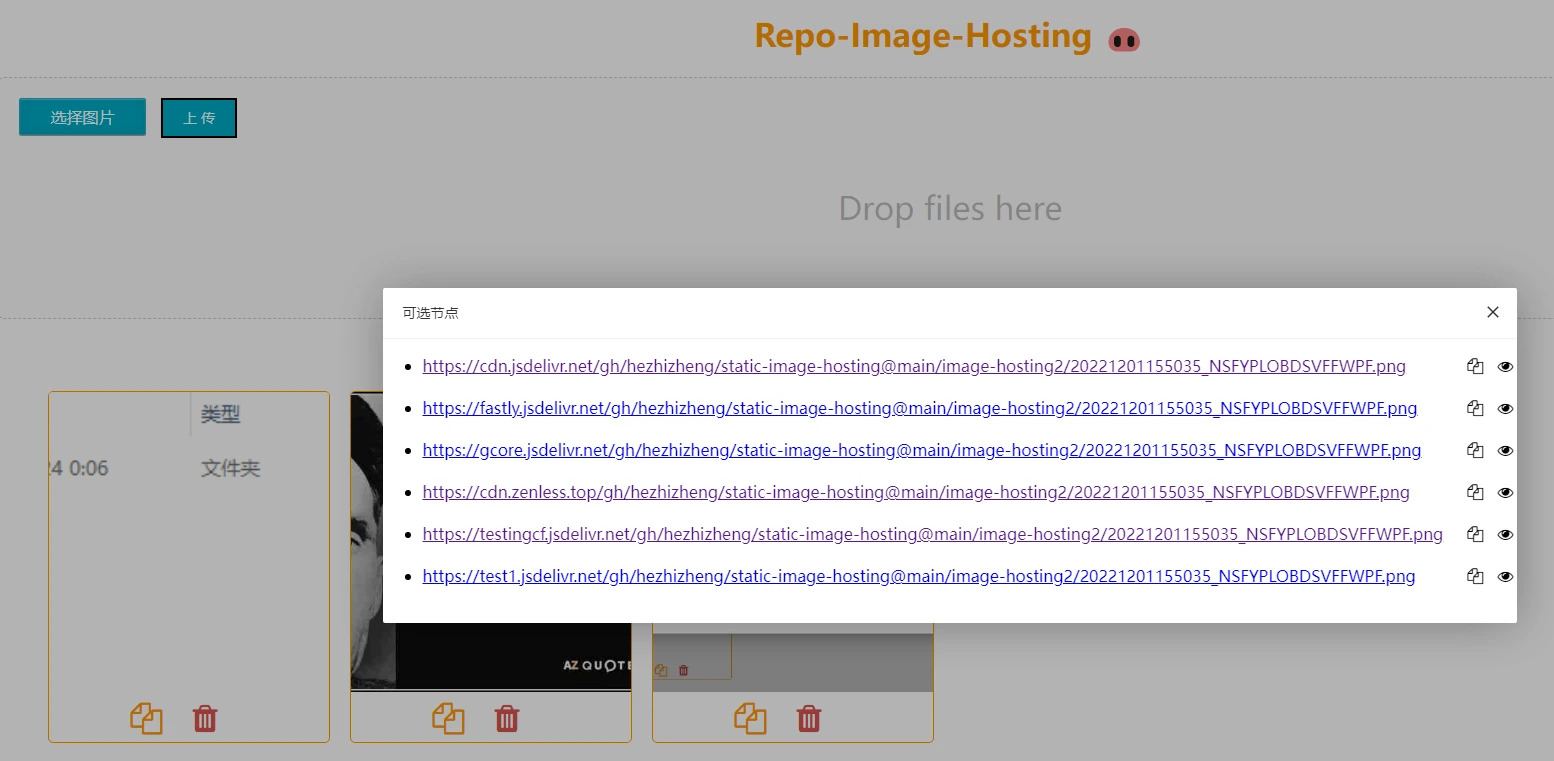
Task: Preview the fastly.jsdelivr.net image via eye icon
Action: click(x=1505, y=408)
